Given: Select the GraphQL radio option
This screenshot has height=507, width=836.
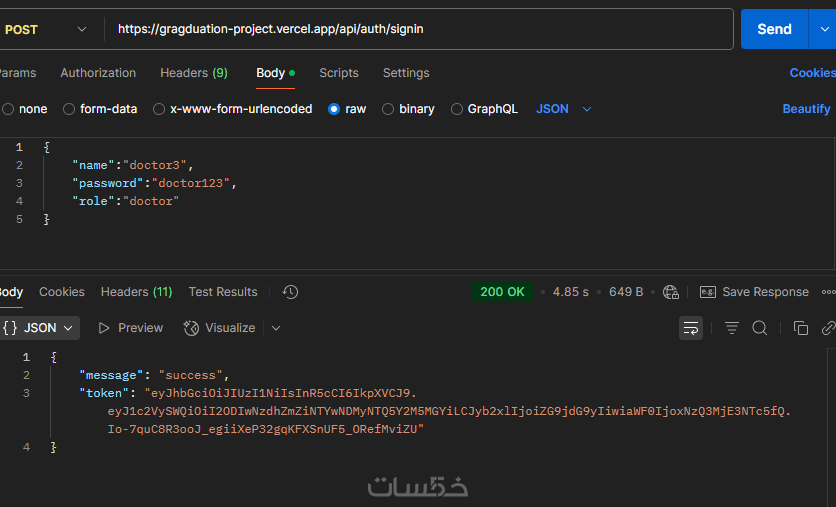Looking at the screenshot, I should tap(457, 109).
